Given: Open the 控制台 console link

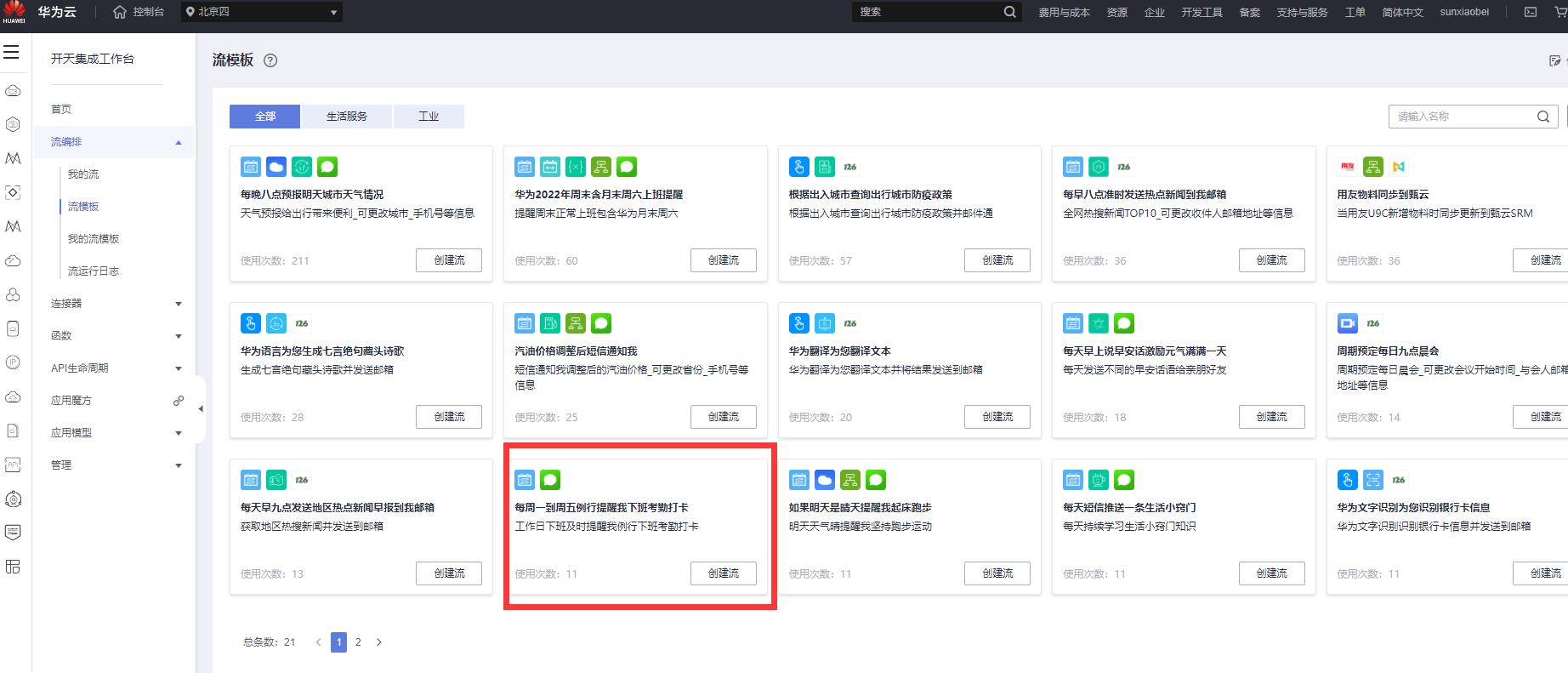Looking at the screenshot, I should (148, 12).
